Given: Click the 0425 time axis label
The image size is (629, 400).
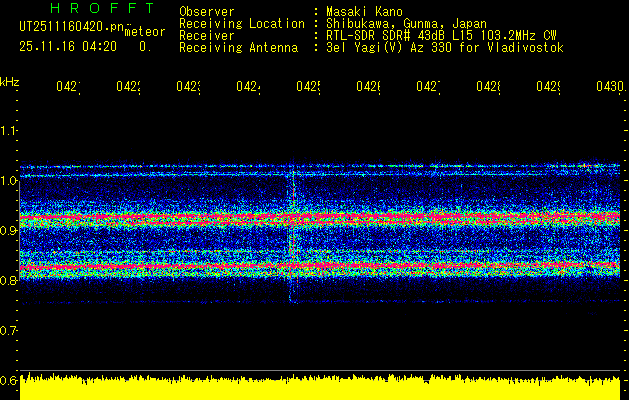Looking at the screenshot, I should (308, 87).
